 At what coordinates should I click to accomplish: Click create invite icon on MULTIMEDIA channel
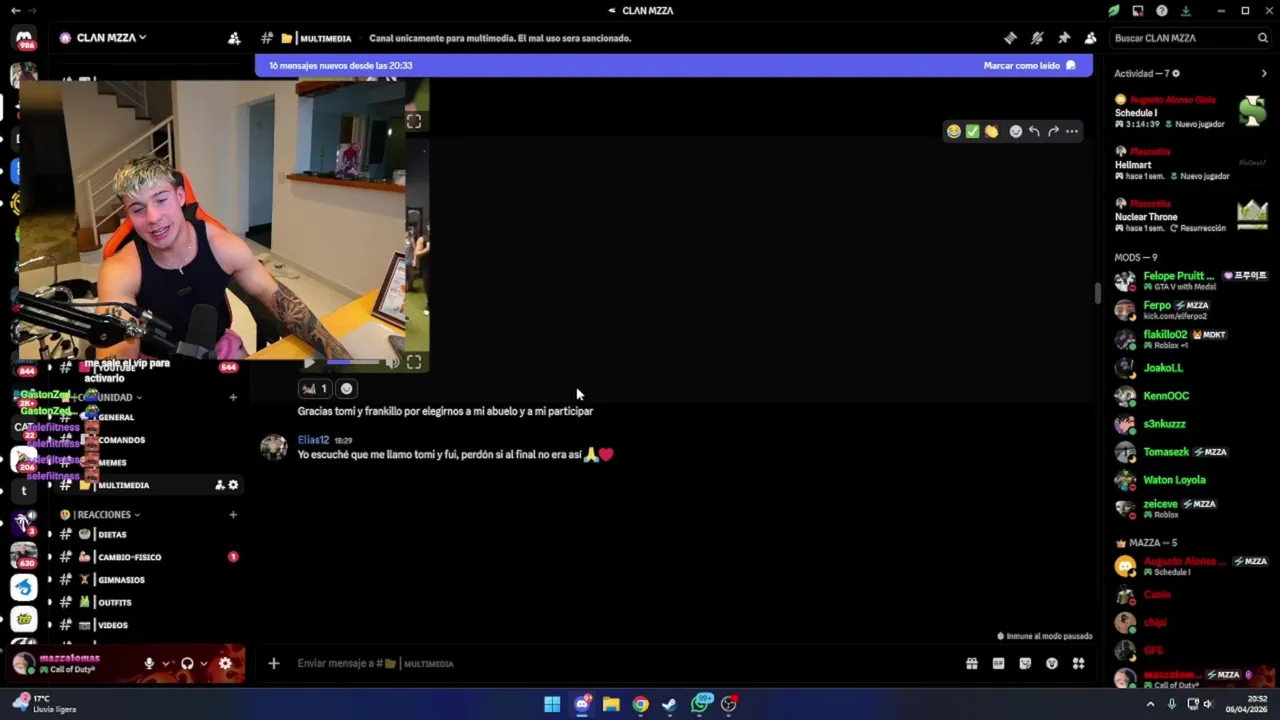point(219,485)
